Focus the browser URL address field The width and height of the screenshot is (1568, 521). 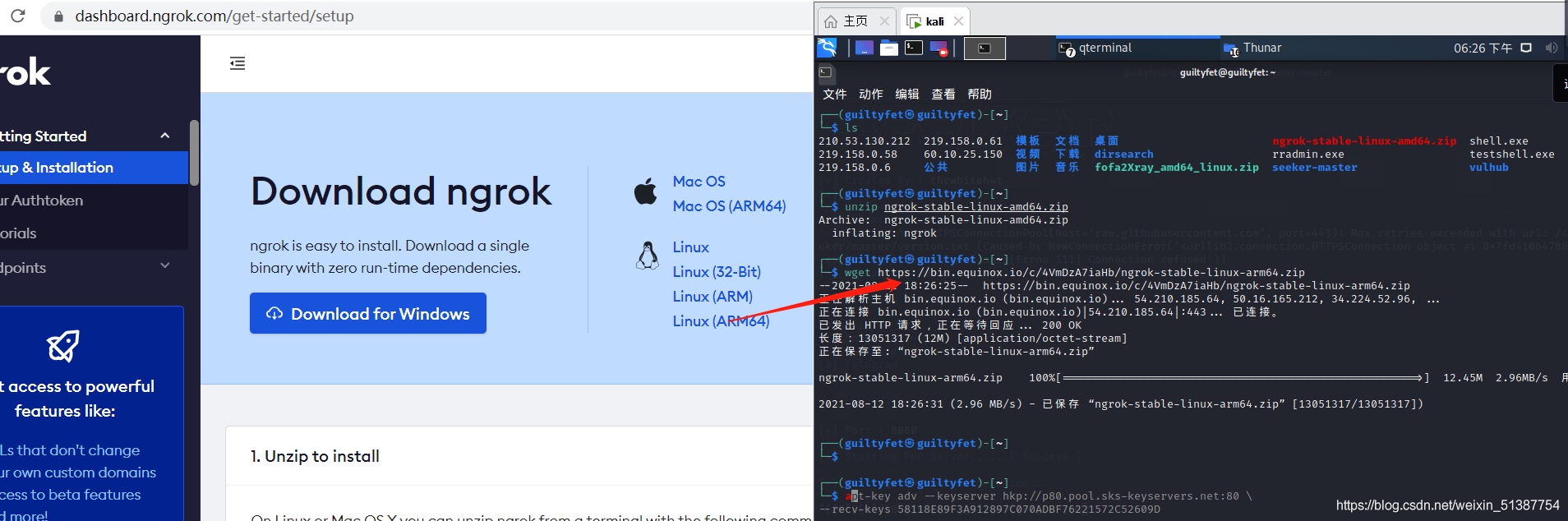click(x=427, y=16)
